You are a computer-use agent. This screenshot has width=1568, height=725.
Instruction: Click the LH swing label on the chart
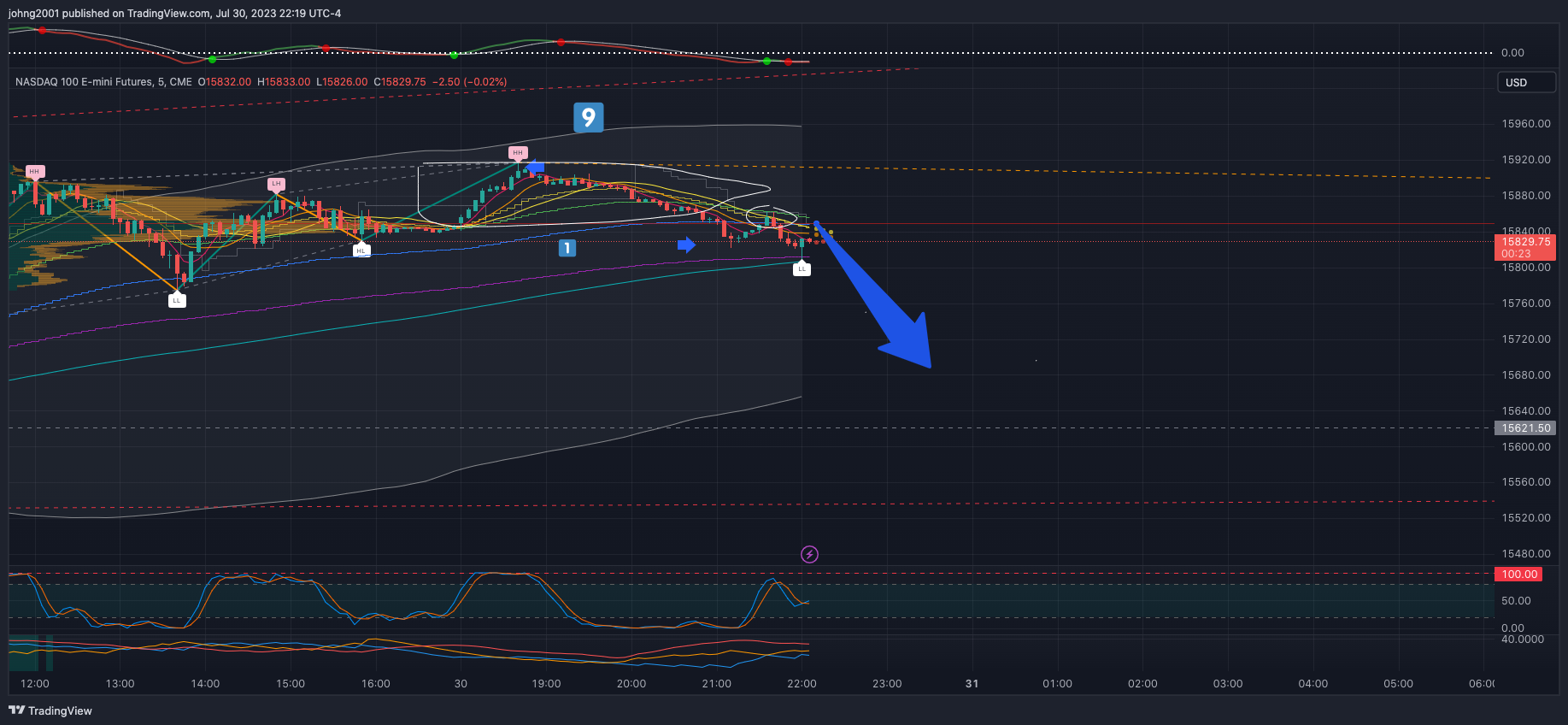click(x=276, y=184)
